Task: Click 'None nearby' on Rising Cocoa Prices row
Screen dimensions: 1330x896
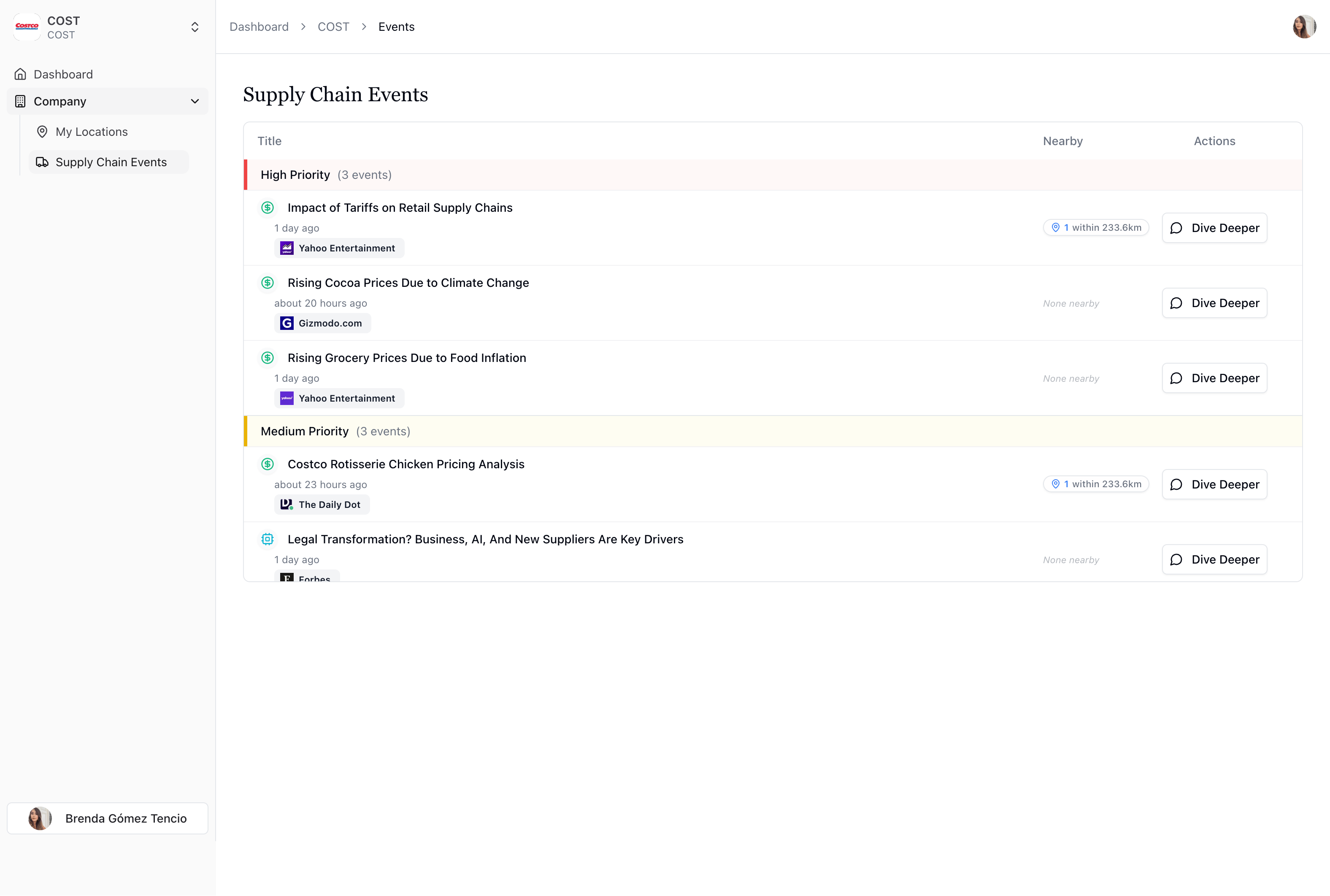Action: pyautogui.click(x=1071, y=303)
